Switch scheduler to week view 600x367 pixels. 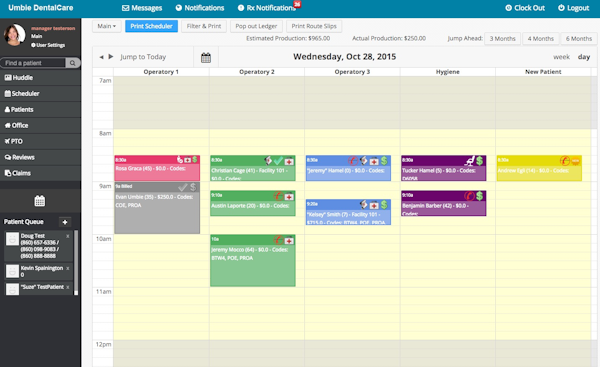coord(561,57)
